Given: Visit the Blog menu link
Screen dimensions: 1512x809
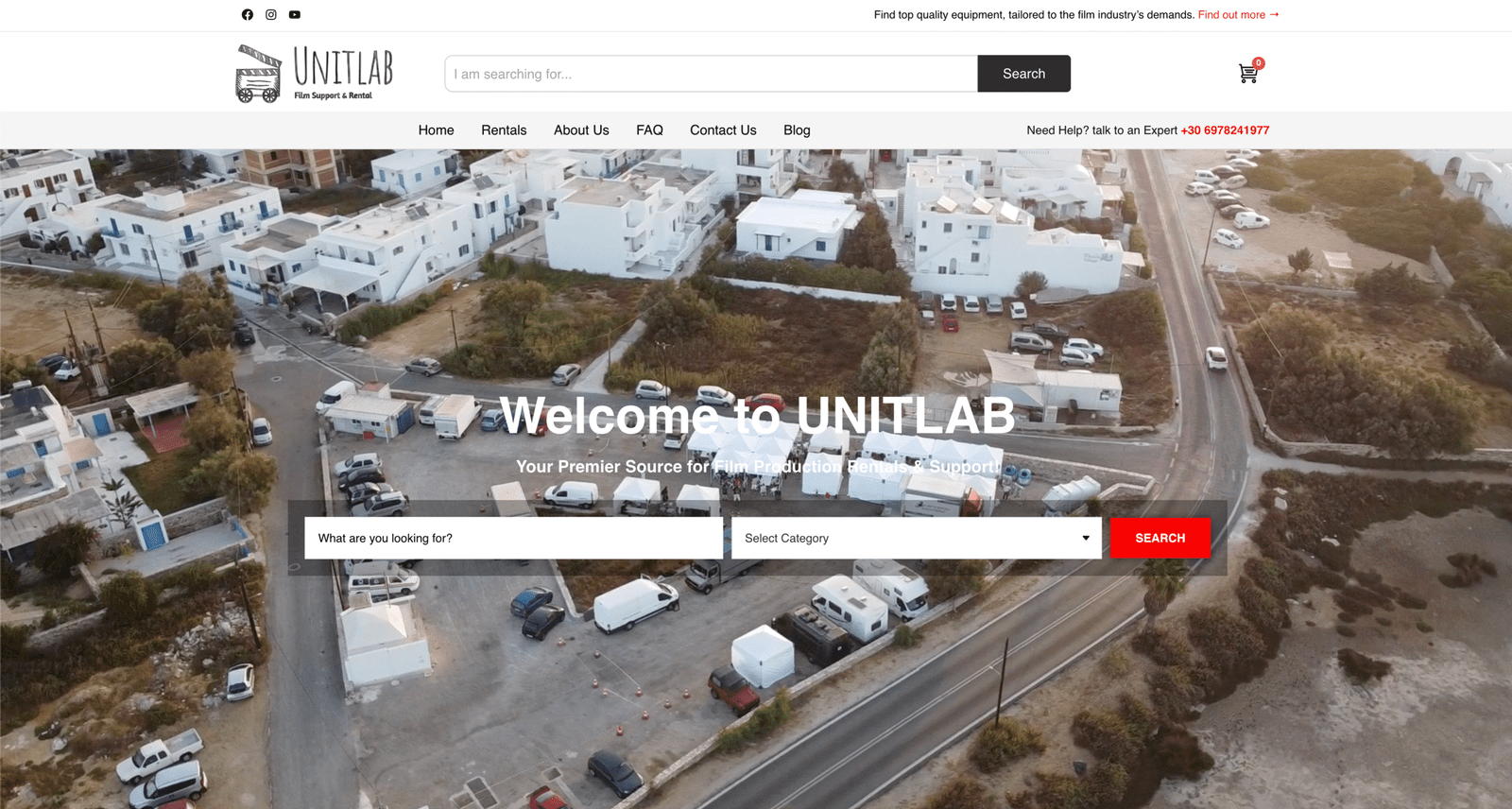Looking at the screenshot, I should pyautogui.click(x=797, y=130).
